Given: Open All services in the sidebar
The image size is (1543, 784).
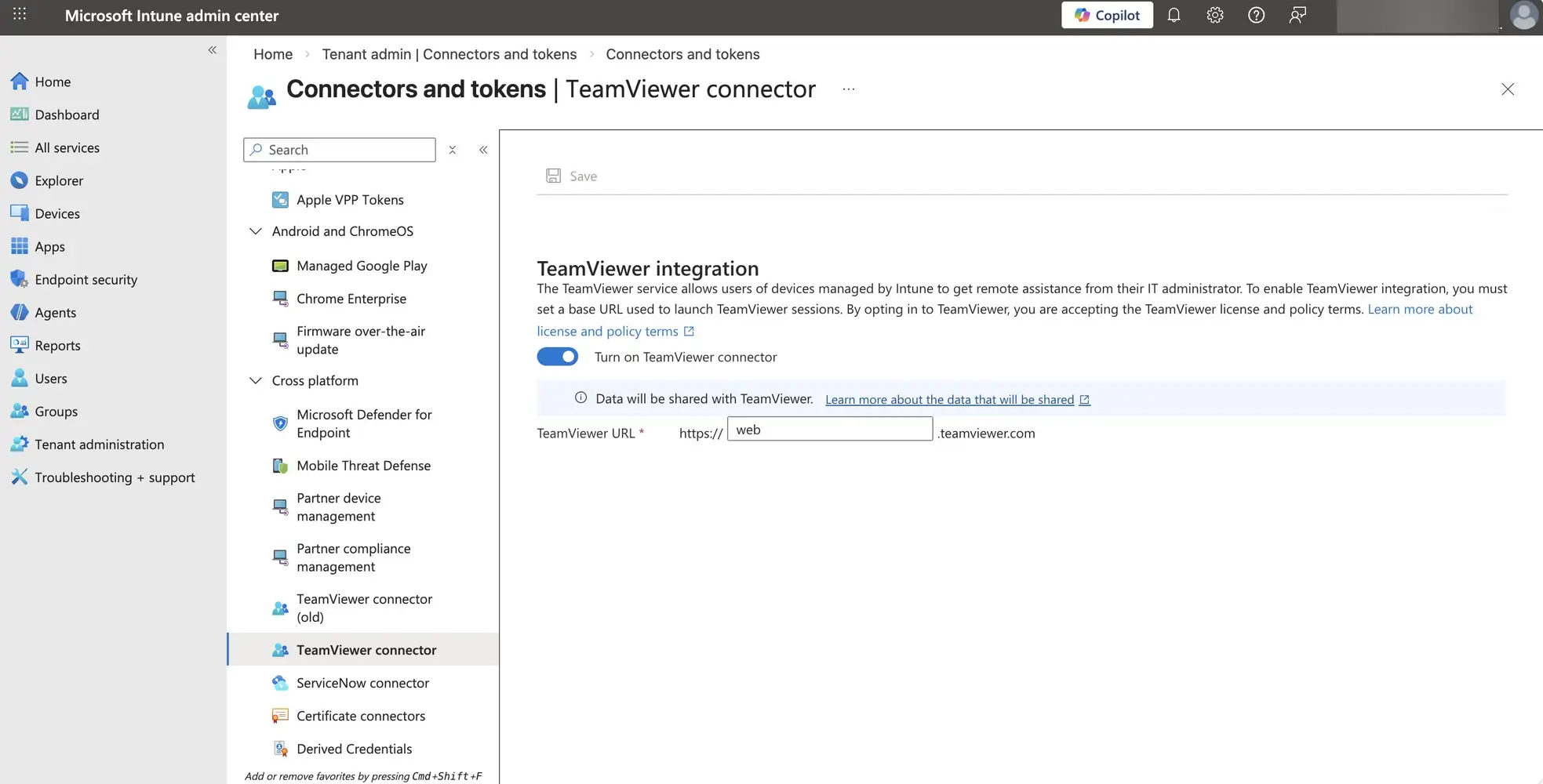Looking at the screenshot, I should pos(67,147).
